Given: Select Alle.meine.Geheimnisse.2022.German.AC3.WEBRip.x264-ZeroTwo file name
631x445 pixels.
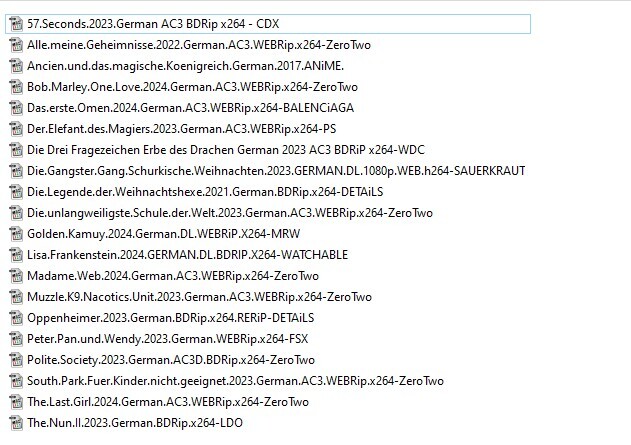Looking at the screenshot, I should [199, 45].
